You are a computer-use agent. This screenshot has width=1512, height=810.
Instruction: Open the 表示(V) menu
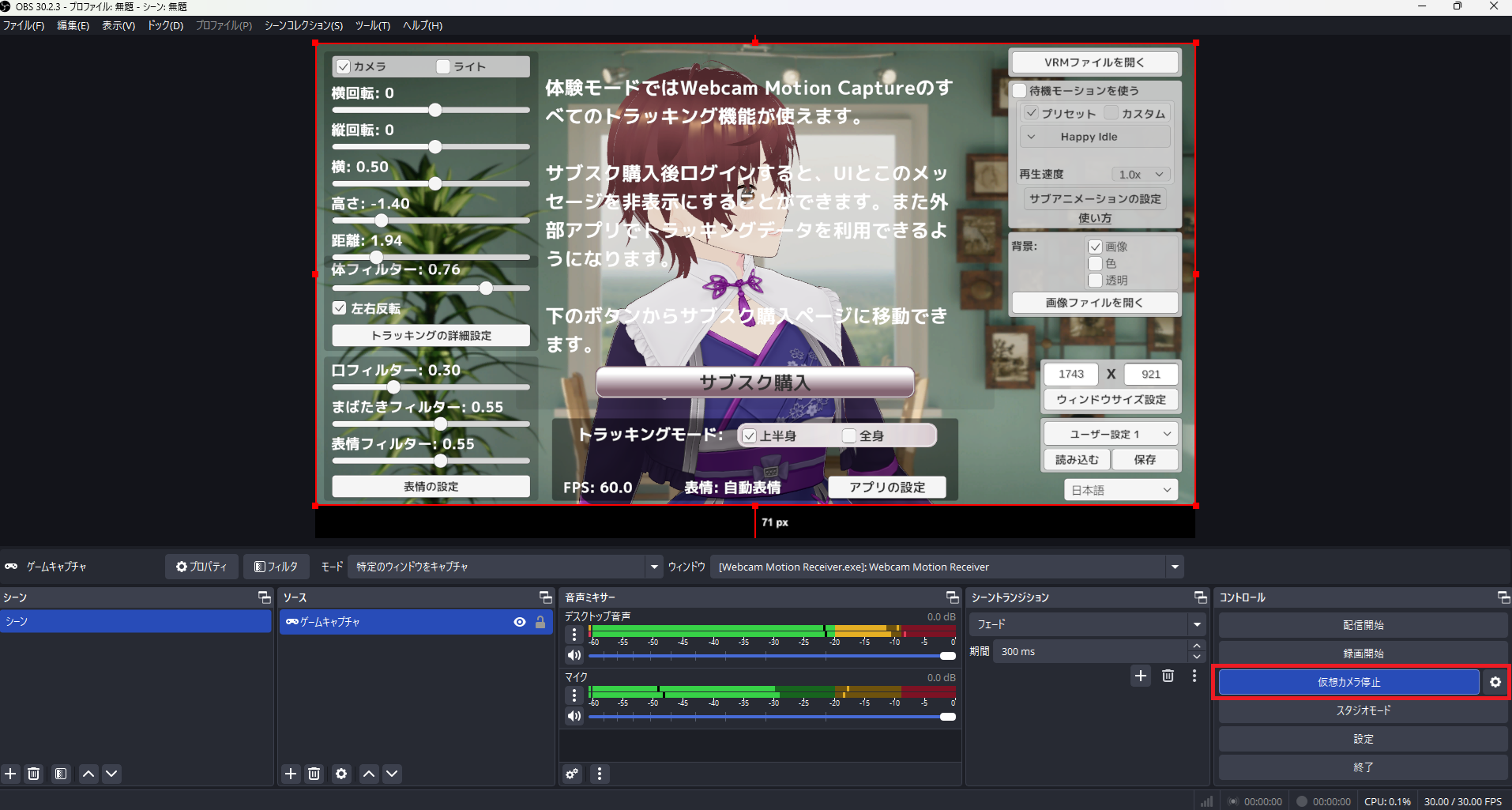tap(118, 25)
